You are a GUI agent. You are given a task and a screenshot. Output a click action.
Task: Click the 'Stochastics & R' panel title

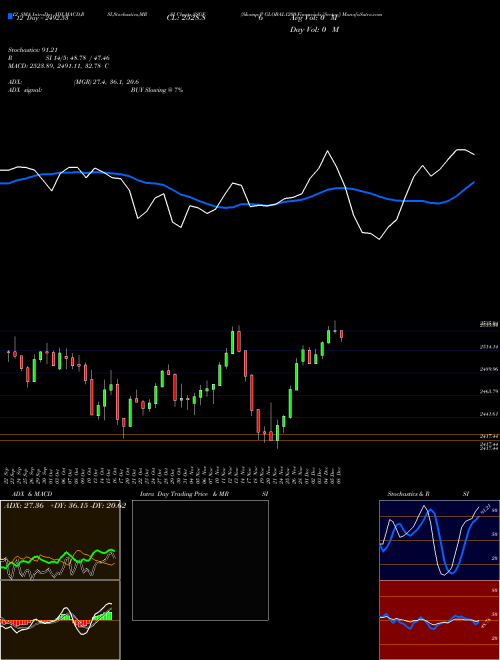(x=409, y=494)
